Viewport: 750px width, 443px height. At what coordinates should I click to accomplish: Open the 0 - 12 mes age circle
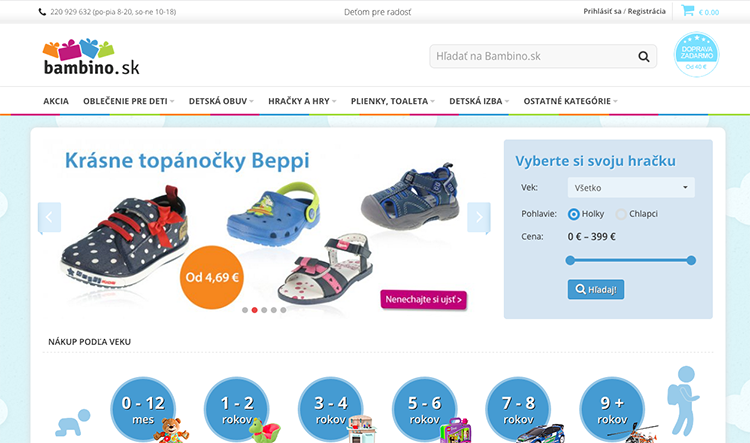click(x=143, y=410)
